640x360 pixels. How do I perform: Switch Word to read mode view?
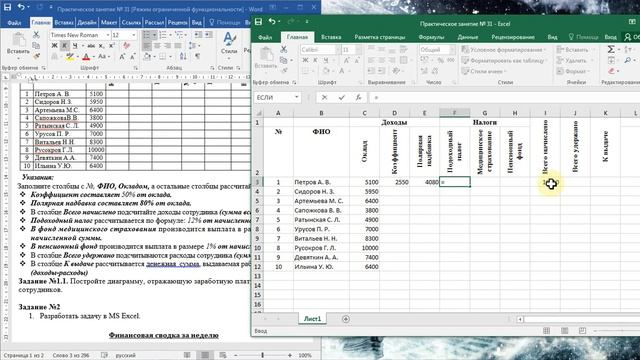tap(187, 355)
